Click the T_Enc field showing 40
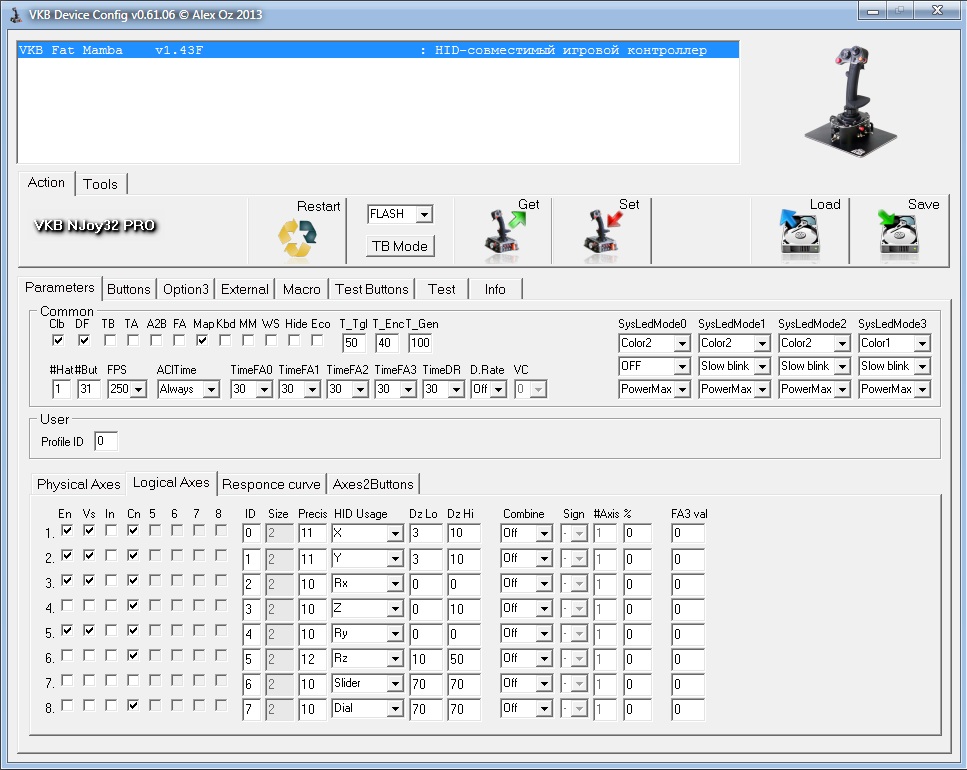967x770 pixels. [x=387, y=343]
